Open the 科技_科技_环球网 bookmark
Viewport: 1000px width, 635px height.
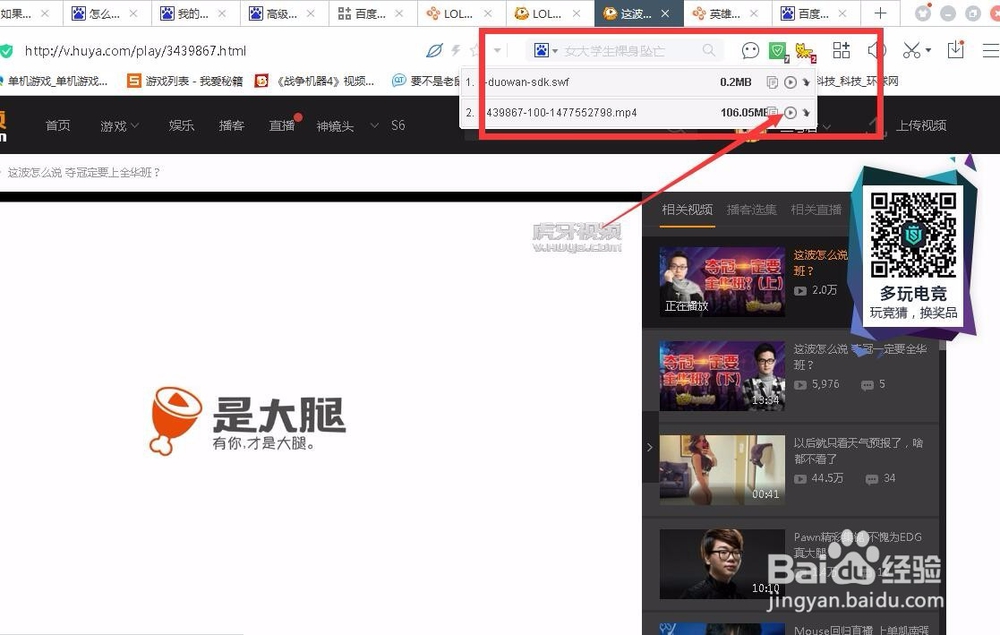pyautogui.click(x=858, y=81)
